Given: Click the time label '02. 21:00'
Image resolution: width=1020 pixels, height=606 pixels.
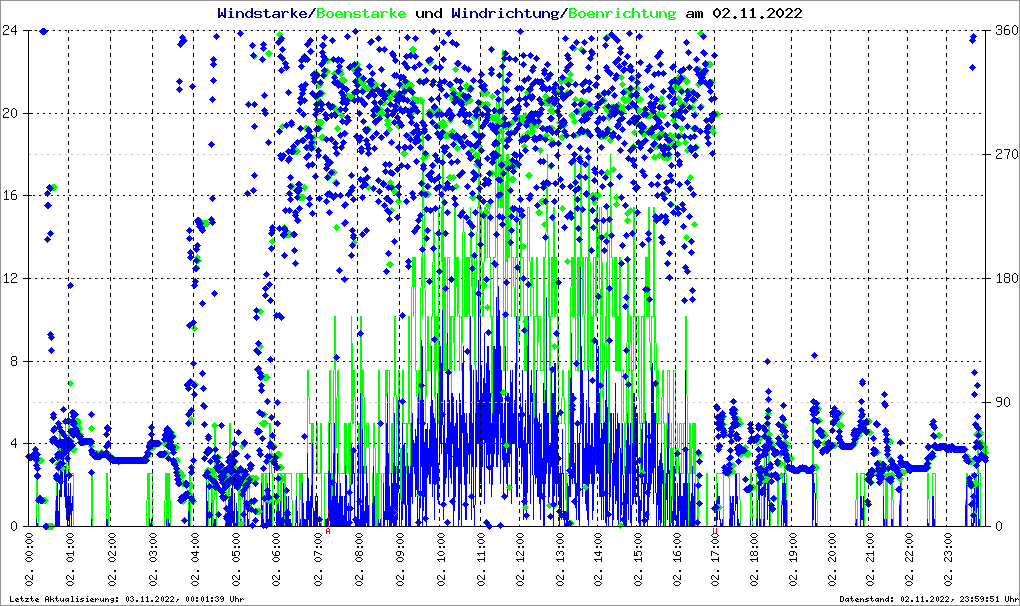Looking at the screenshot, I should click(870, 559).
